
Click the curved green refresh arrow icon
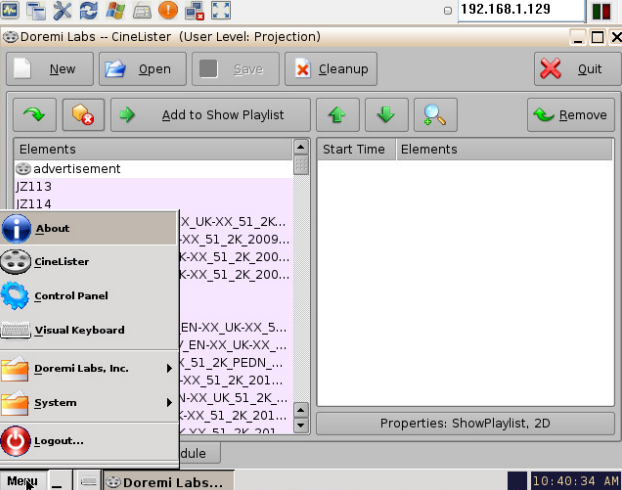coord(35,115)
